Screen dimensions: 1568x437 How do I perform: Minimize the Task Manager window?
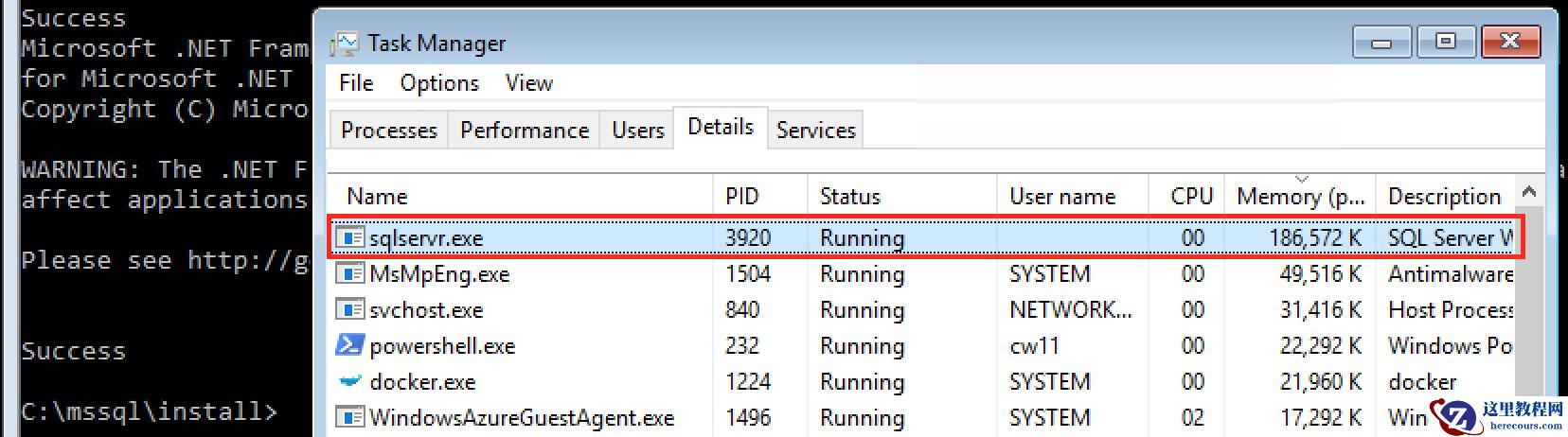tap(1381, 42)
